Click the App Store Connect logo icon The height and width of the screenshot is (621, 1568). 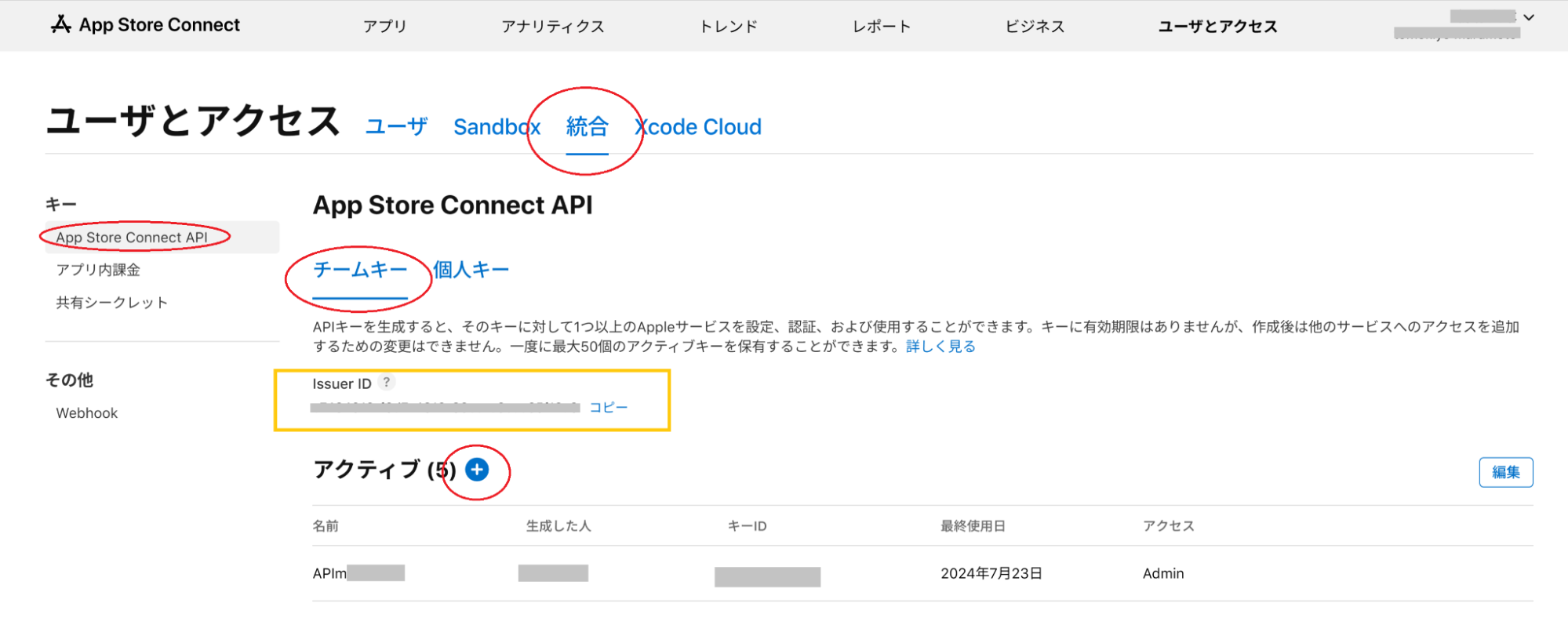tap(61, 25)
